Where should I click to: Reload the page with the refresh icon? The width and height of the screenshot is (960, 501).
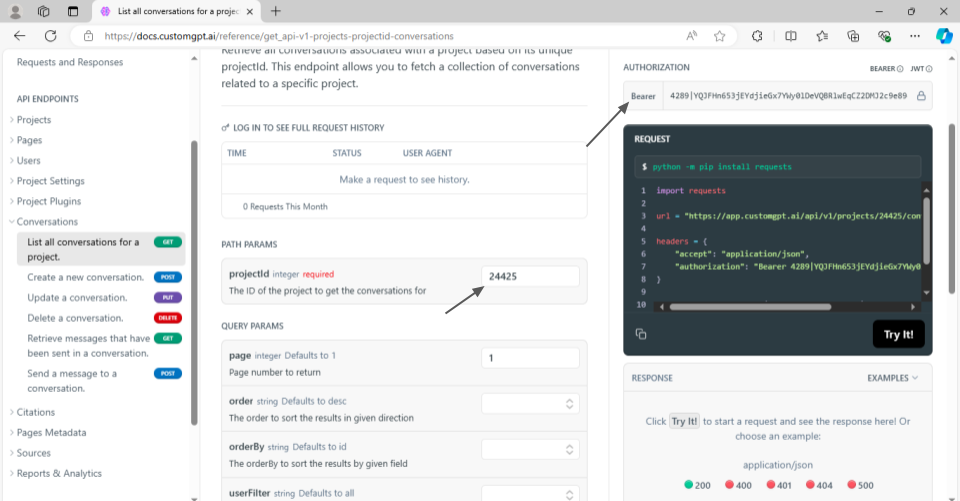(x=50, y=36)
